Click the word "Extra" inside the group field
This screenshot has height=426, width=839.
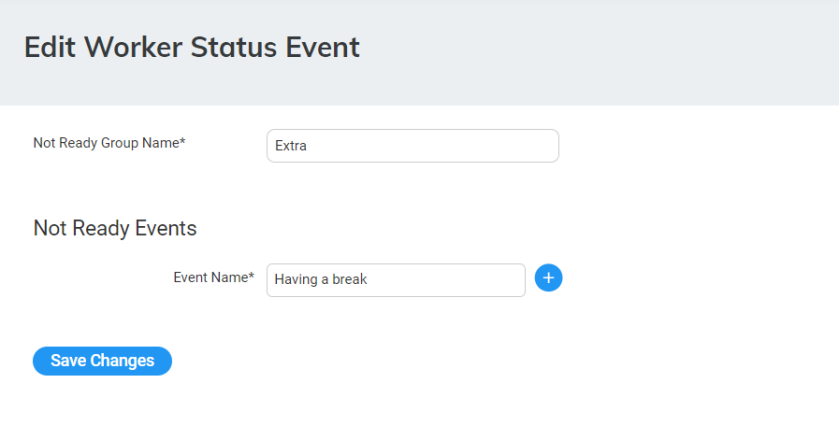pos(291,146)
